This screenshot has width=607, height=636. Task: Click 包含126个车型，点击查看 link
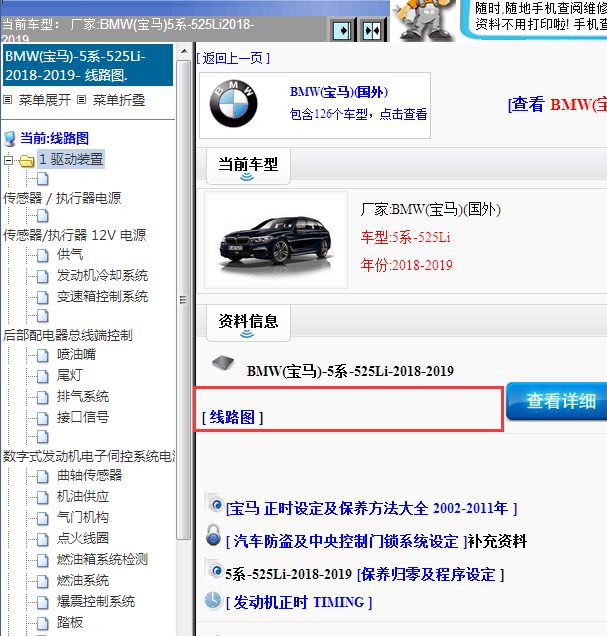[358, 114]
